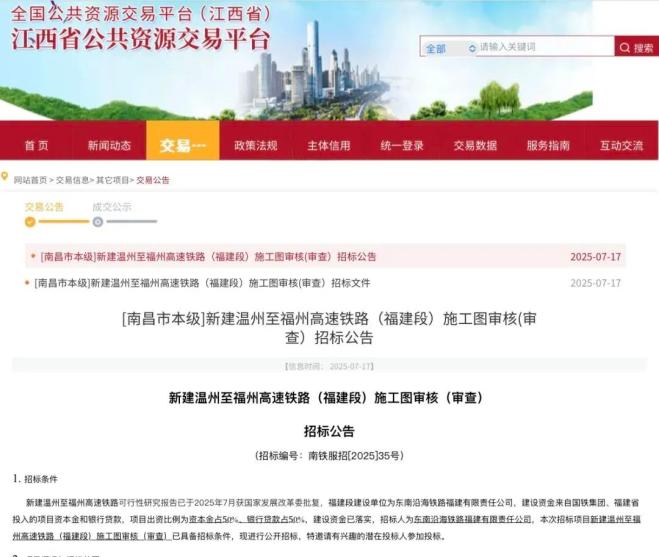
Task: Open the 首页 navigation menu item
Action: 36,146
